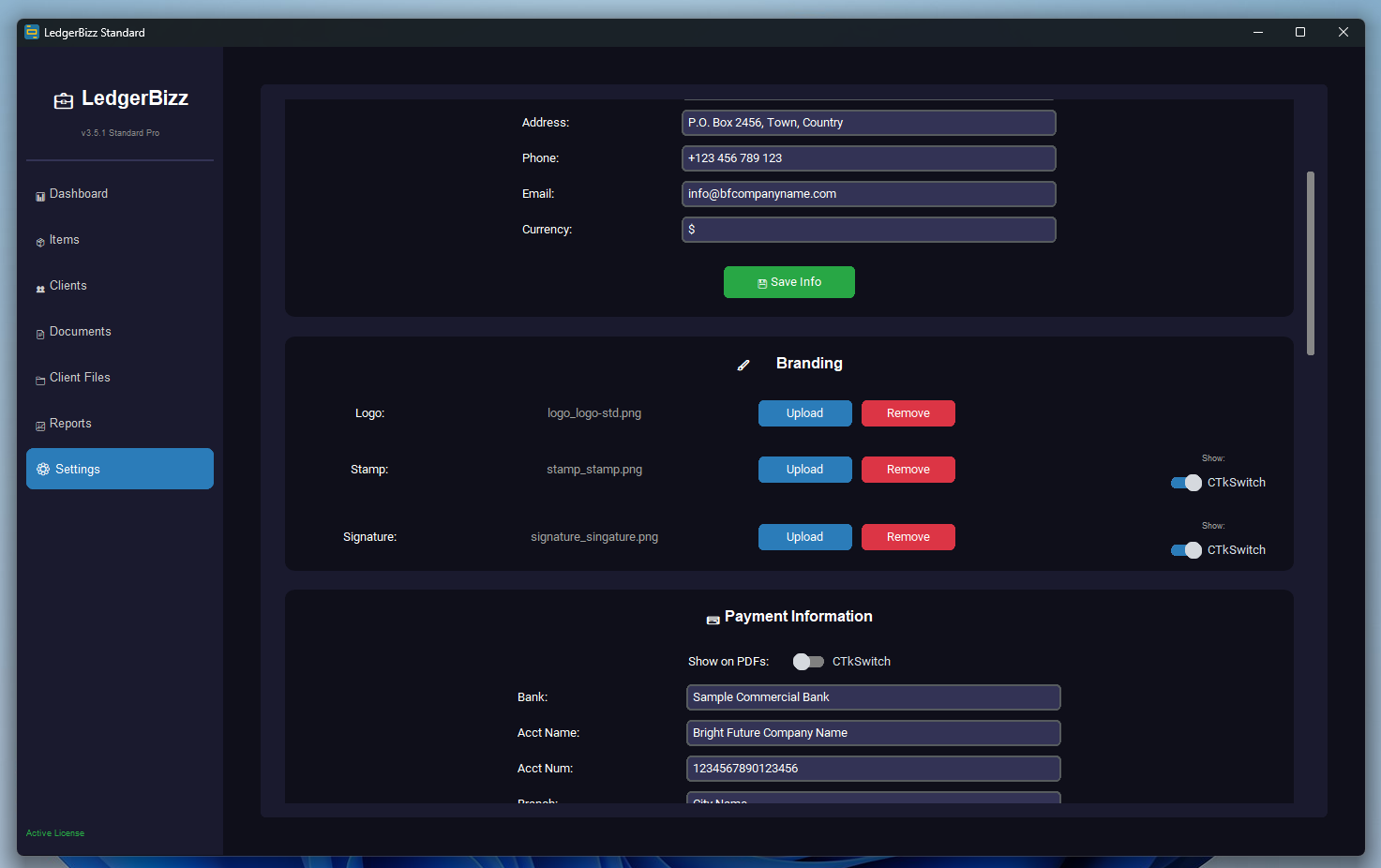The height and width of the screenshot is (868, 1381).
Task: Click the Bank input field
Action: (x=874, y=697)
